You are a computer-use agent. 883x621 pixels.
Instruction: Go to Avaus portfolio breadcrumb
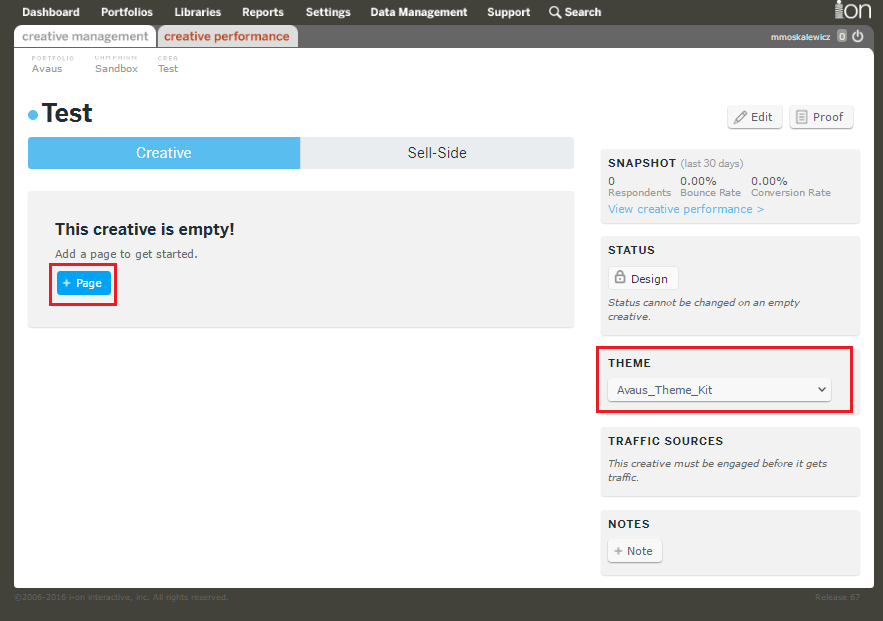47,68
